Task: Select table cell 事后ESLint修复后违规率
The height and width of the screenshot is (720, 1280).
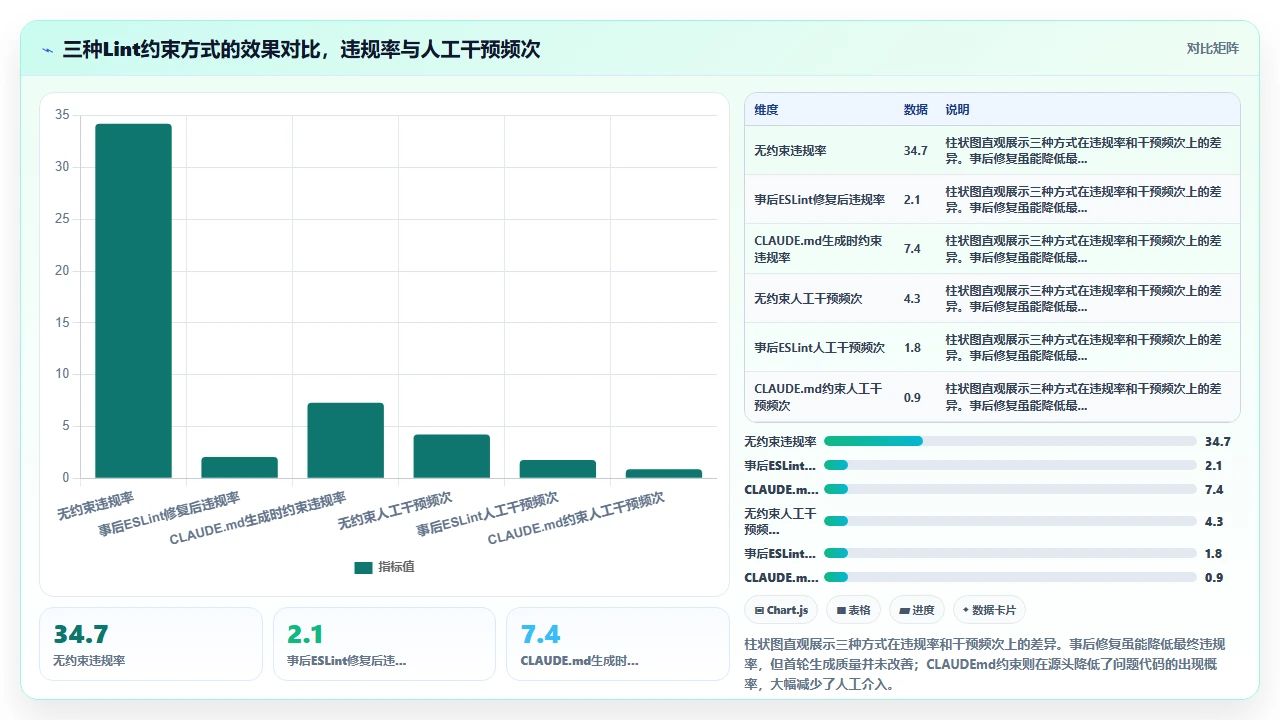Action: click(x=819, y=200)
